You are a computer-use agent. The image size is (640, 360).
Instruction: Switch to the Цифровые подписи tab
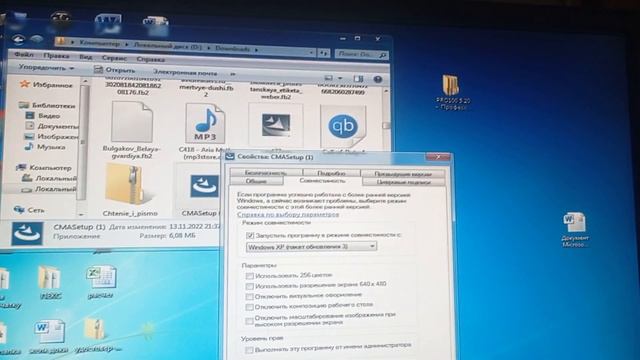point(403,182)
